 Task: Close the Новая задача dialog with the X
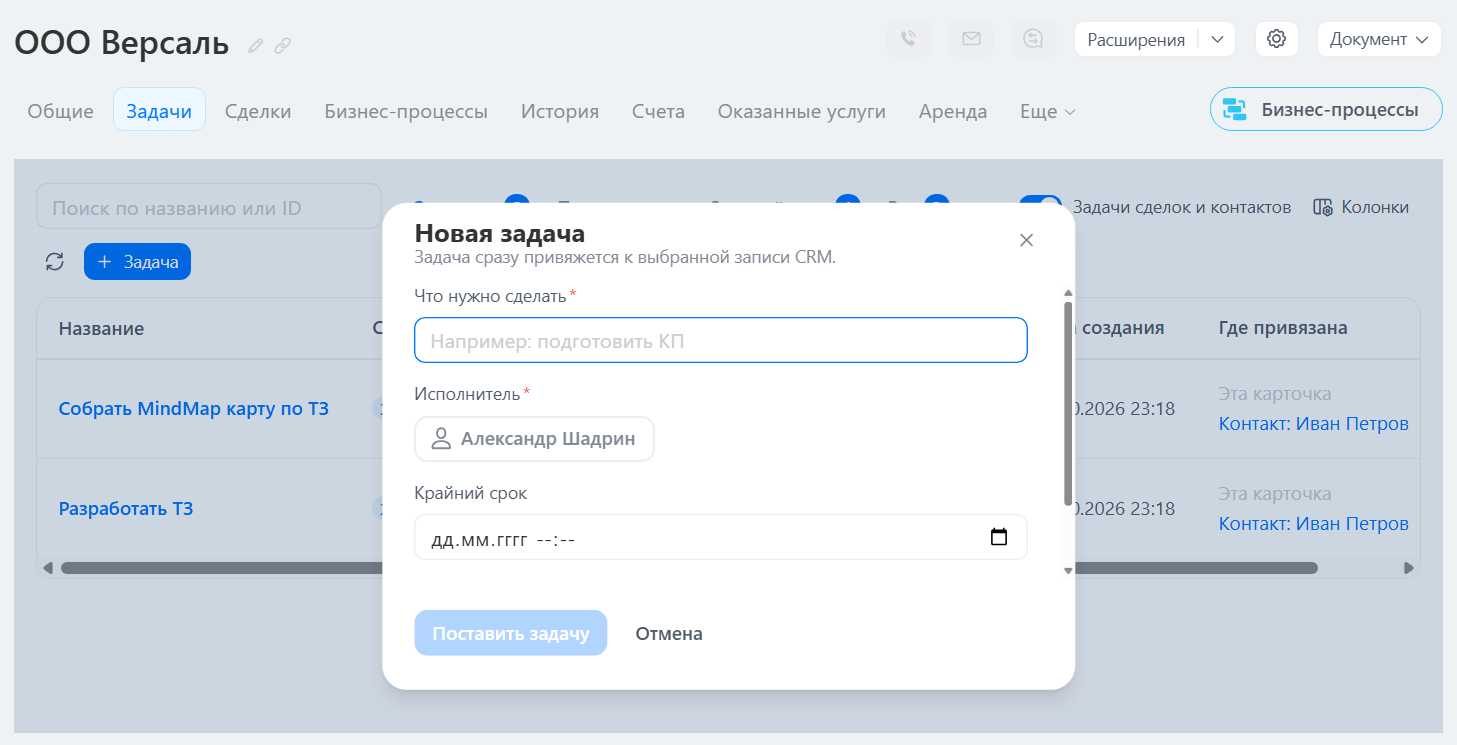pyautogui.click(x=1026, y=240)
